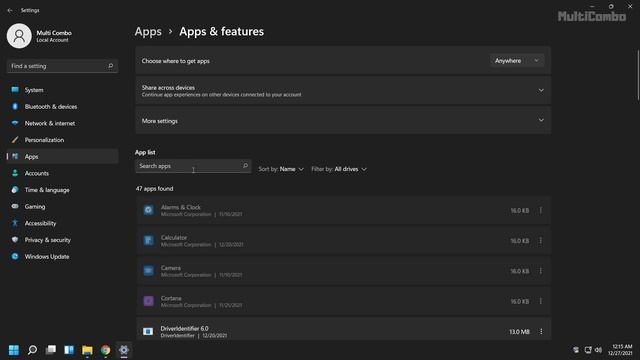
Task: Click the Accounts person icon
Action: 15,173
